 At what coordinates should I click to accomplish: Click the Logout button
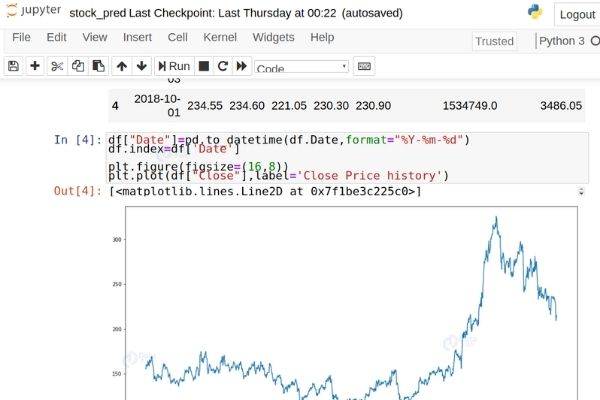tap(577, 14)
